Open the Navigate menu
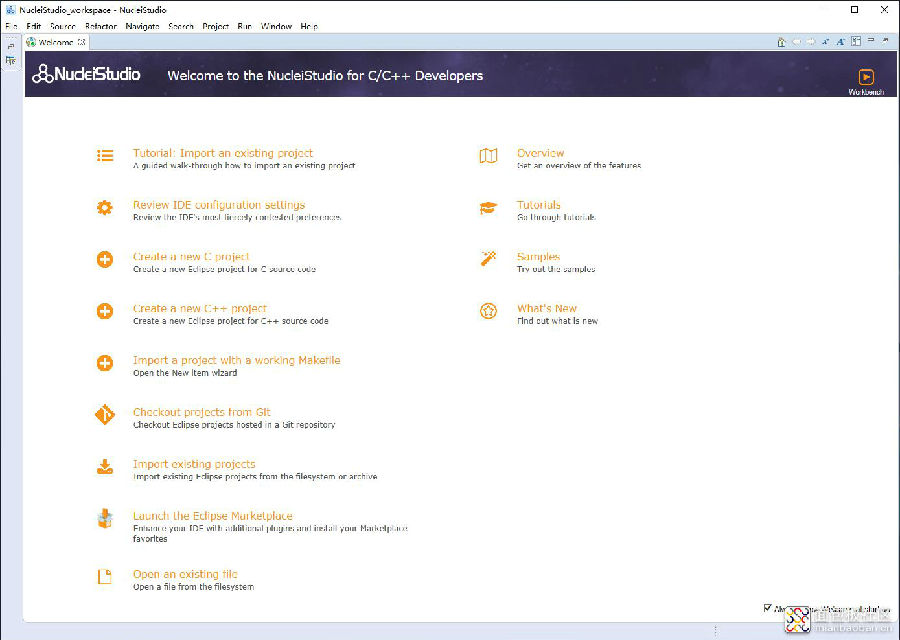The width and height of the screenshot is (900, 640). click(x=142, y=26)
